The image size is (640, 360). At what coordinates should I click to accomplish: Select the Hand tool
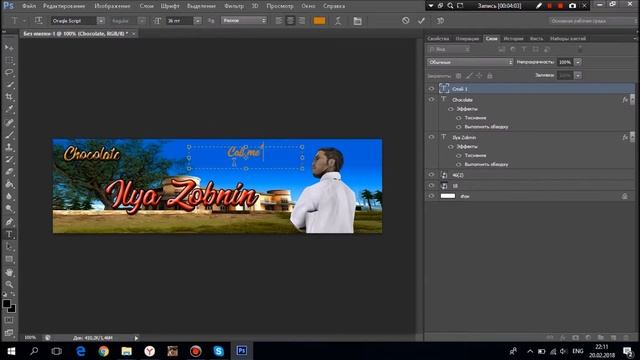[x=9, y=272]
